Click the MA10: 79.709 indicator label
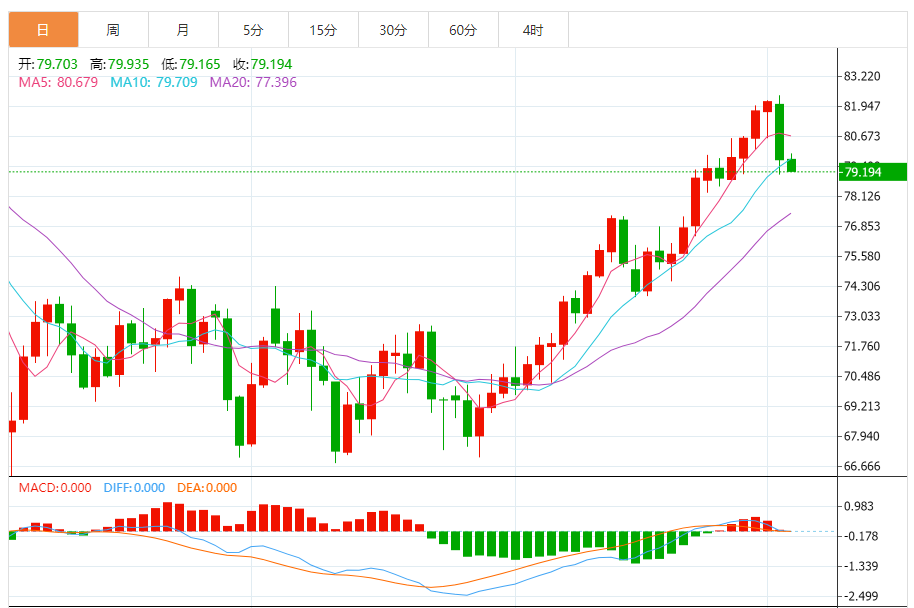914x608 pixels. click(x=154, y=82)
